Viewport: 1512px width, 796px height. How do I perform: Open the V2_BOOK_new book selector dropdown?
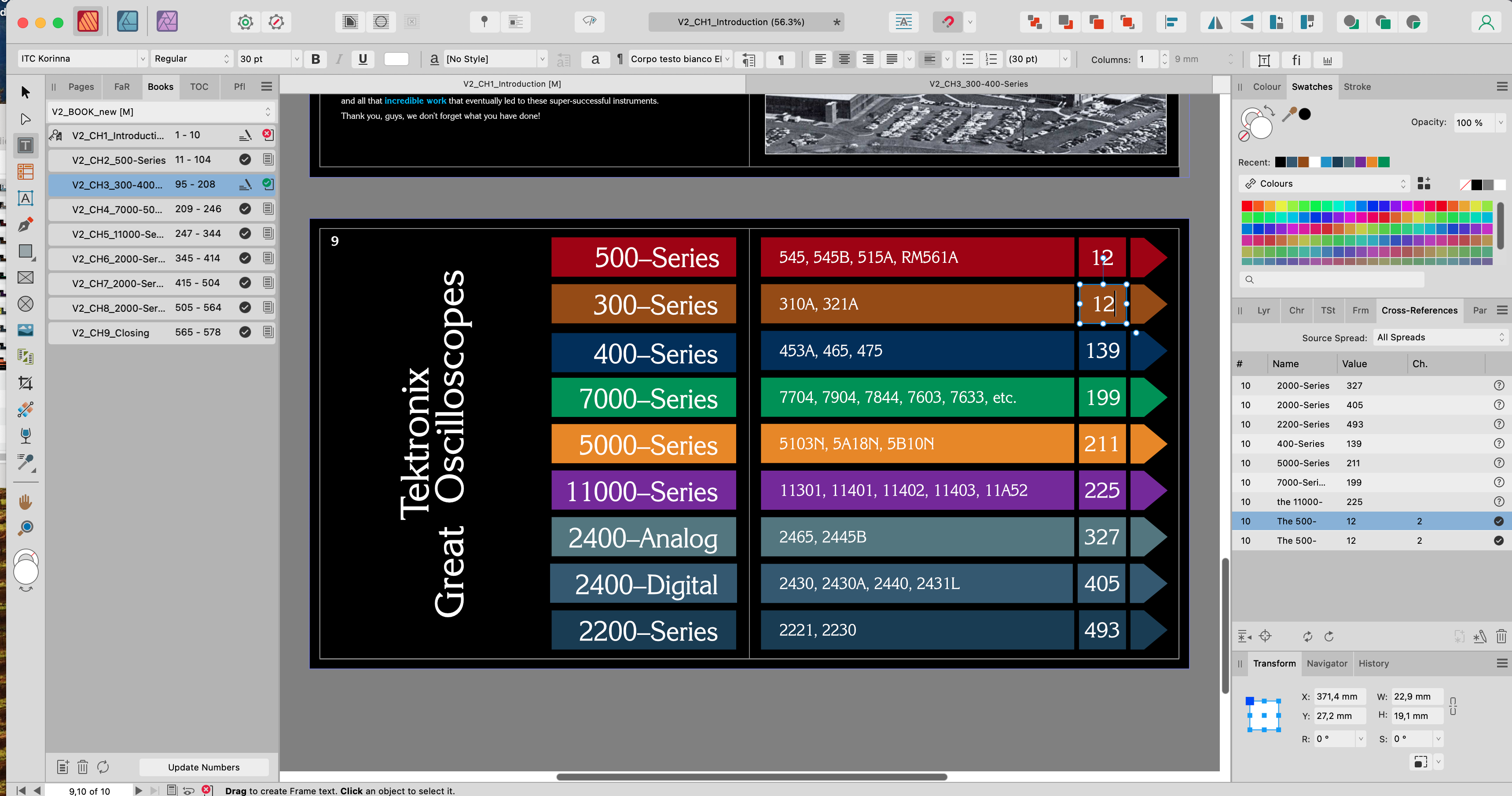point(161,112)
